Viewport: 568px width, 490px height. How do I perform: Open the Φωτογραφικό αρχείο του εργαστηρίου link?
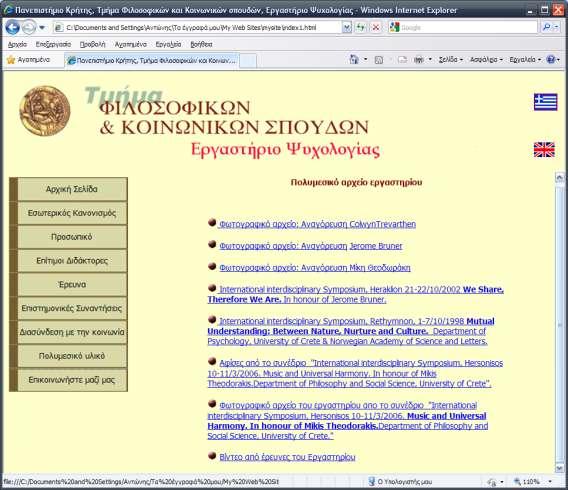point(348,420)
